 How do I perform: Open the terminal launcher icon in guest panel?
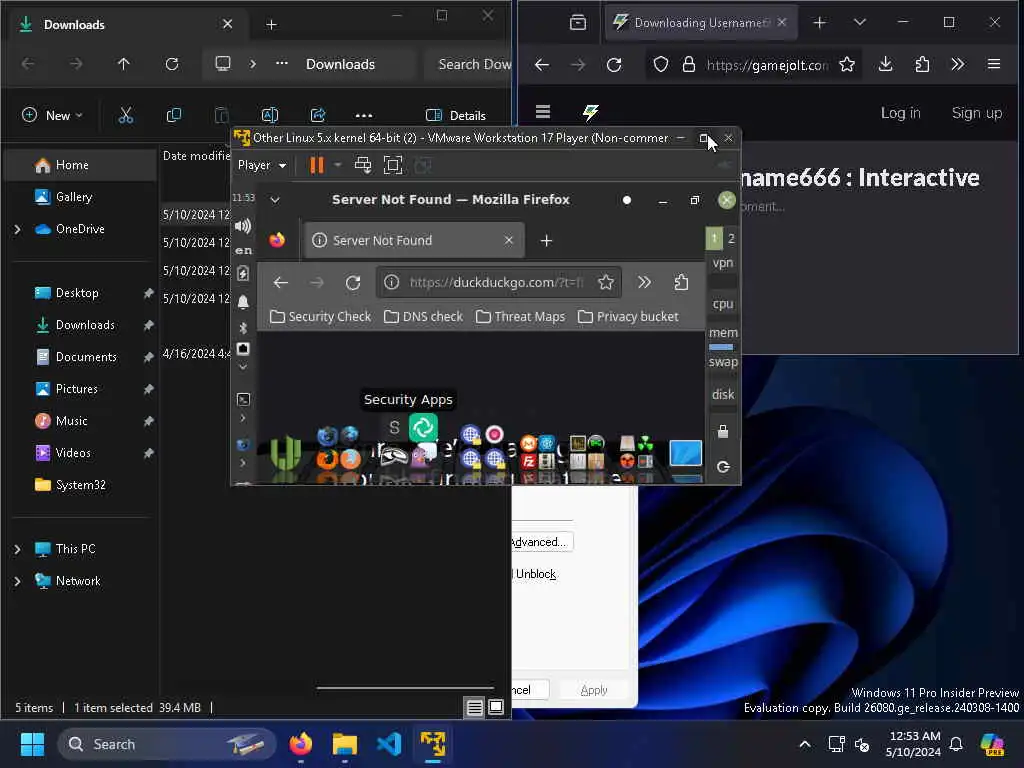pyautogui.click(x=243, y=399)
